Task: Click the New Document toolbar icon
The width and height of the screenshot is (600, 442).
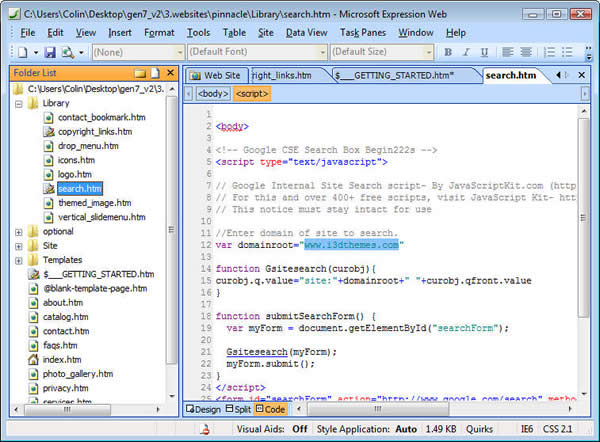Action: pos(23,52)
